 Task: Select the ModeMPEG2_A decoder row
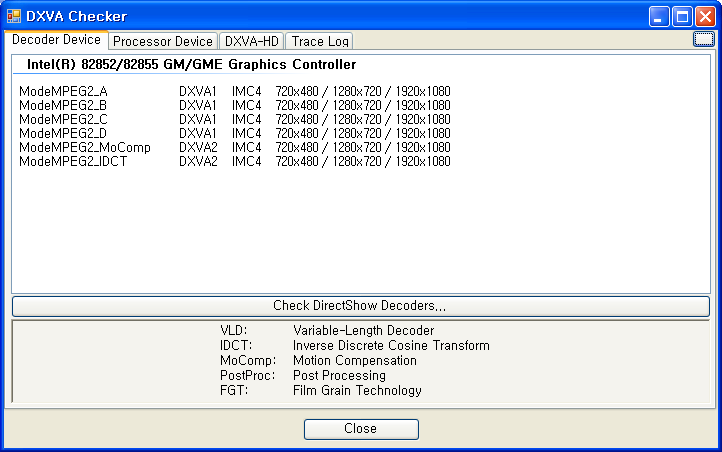tap(235, 91)
